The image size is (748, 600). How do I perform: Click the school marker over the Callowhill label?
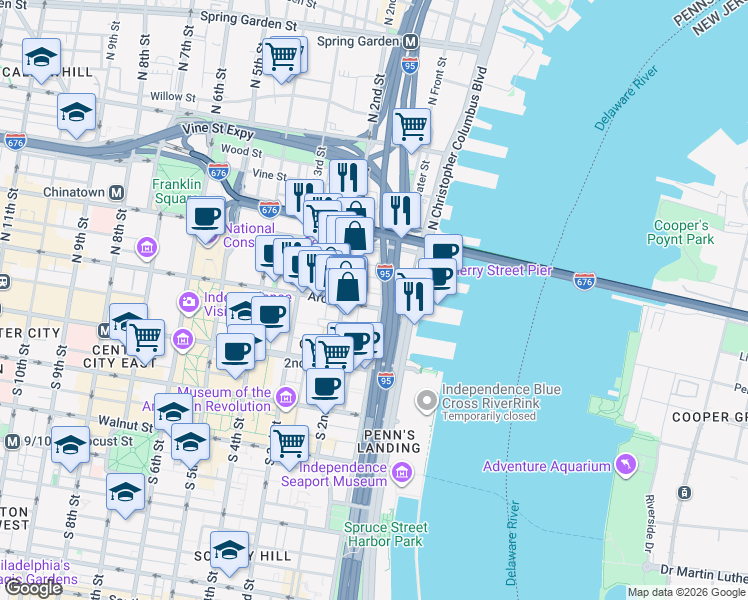pos(42,59)
